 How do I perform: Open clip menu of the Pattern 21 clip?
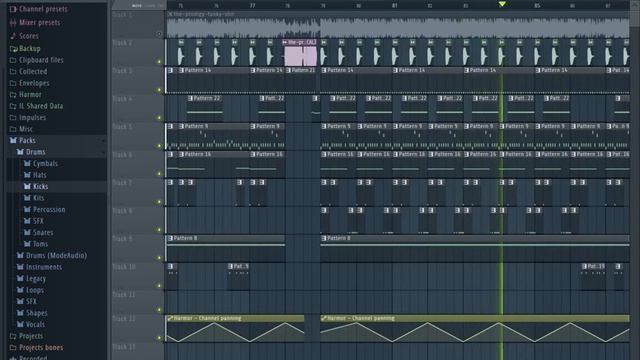[x=289, y=70]
